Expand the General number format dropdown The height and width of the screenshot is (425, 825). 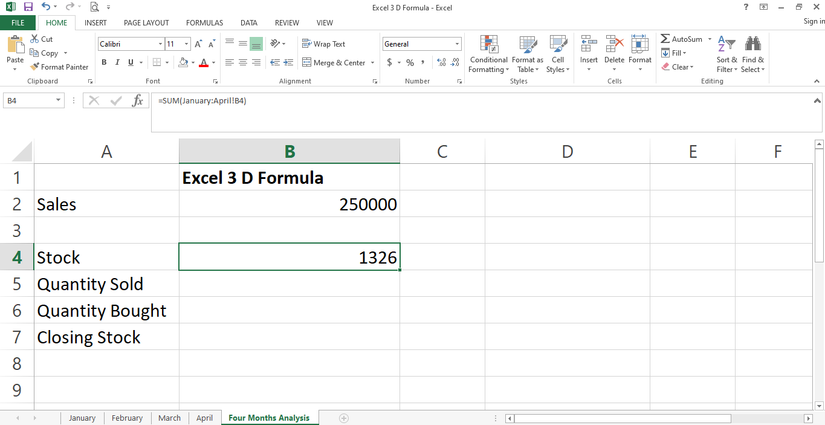(x=458, y=44)
